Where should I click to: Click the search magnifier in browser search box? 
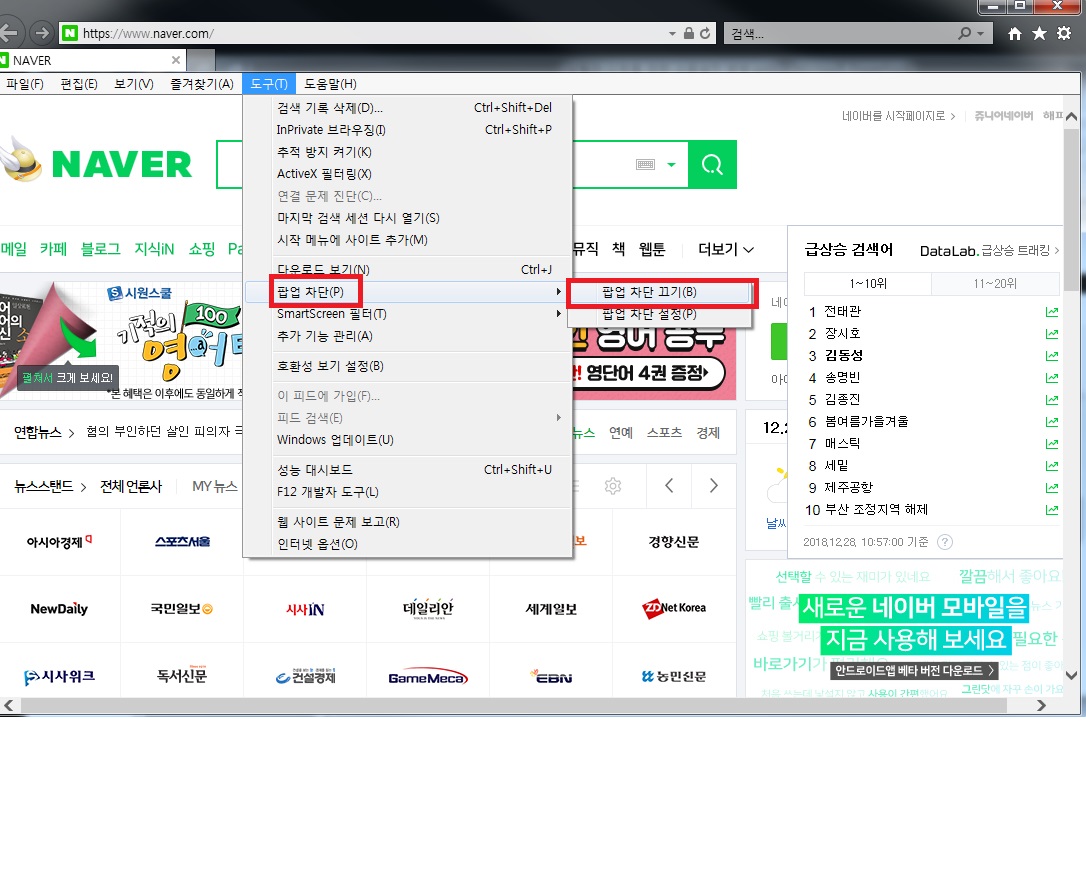coord(964,33)
